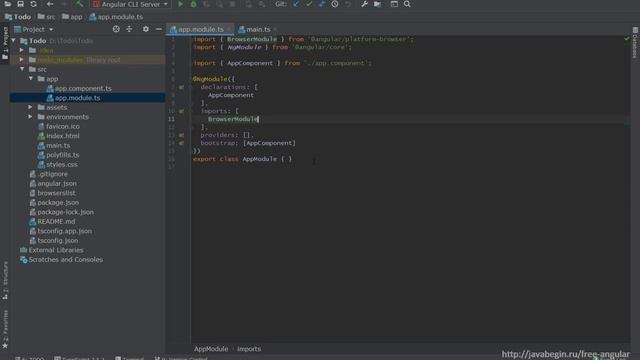Click the gutter icon beside the bootstrap line

click(x=181, y=143)
